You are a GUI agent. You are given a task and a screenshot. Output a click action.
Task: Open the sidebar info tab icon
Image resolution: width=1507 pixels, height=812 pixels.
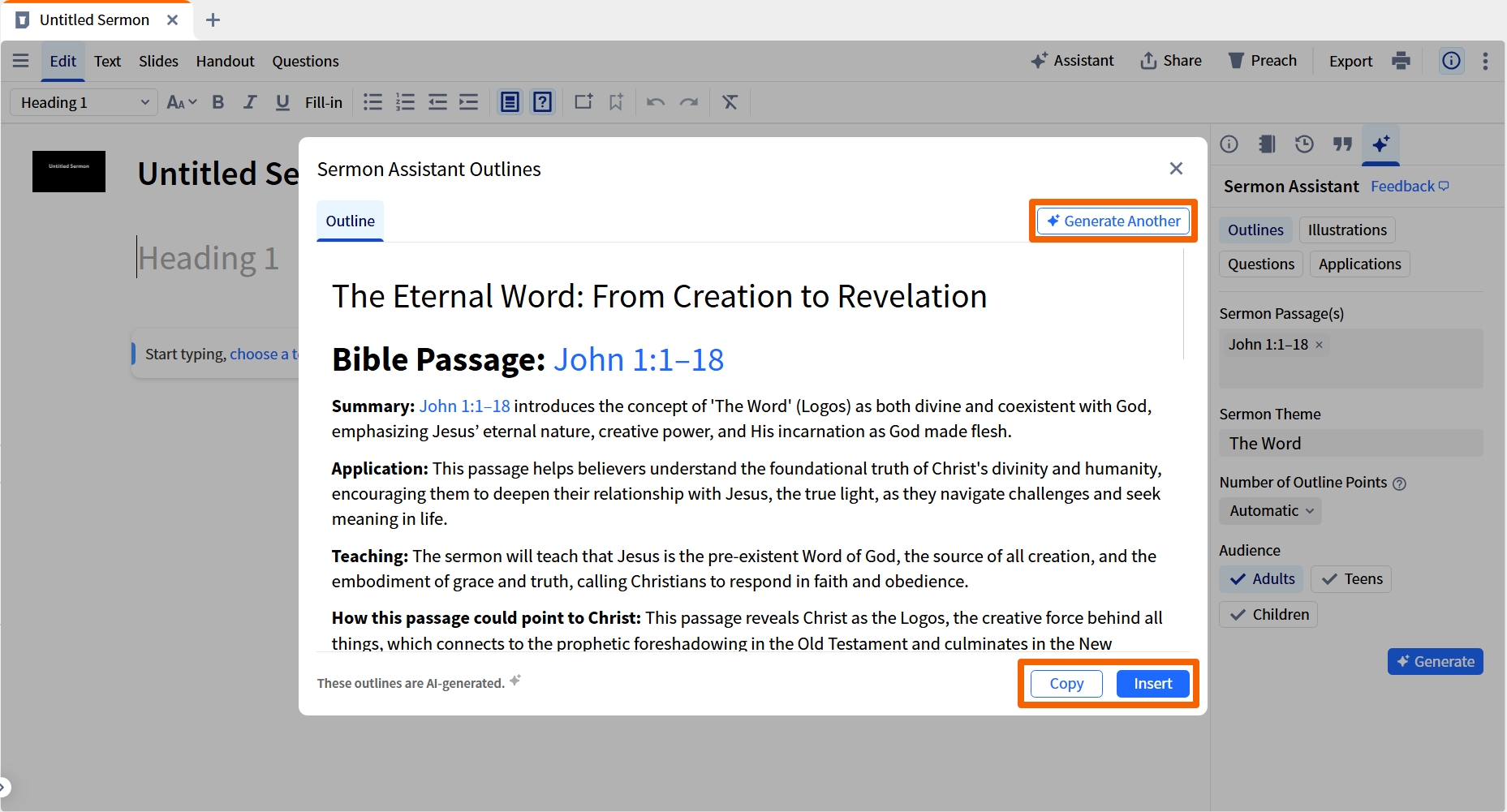coord(1229,144)
